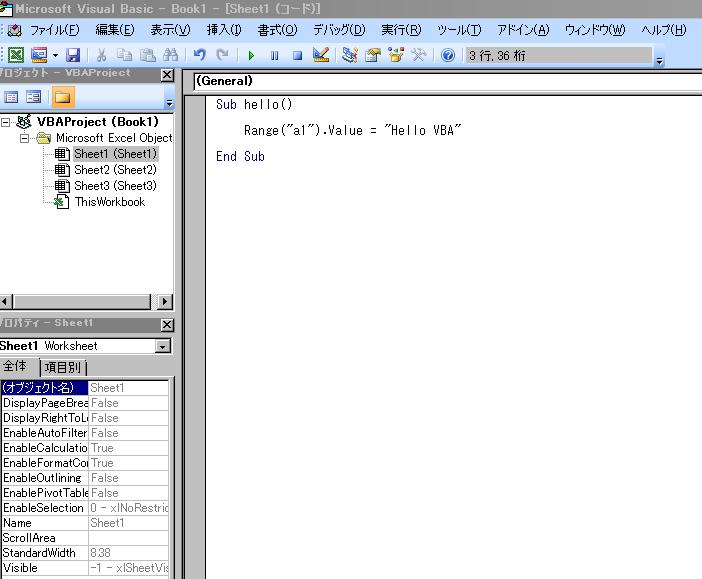The image size is (702, 579).
Task: Select VBAProject (Book1) root label
Action: coord(98,122)
